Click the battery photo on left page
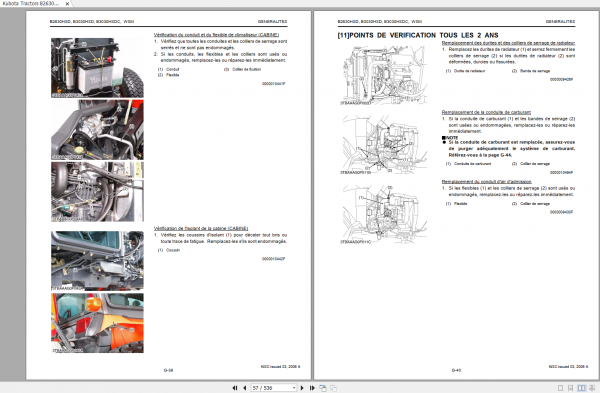This screenshot has height=393, width=600. click(98, 68)
